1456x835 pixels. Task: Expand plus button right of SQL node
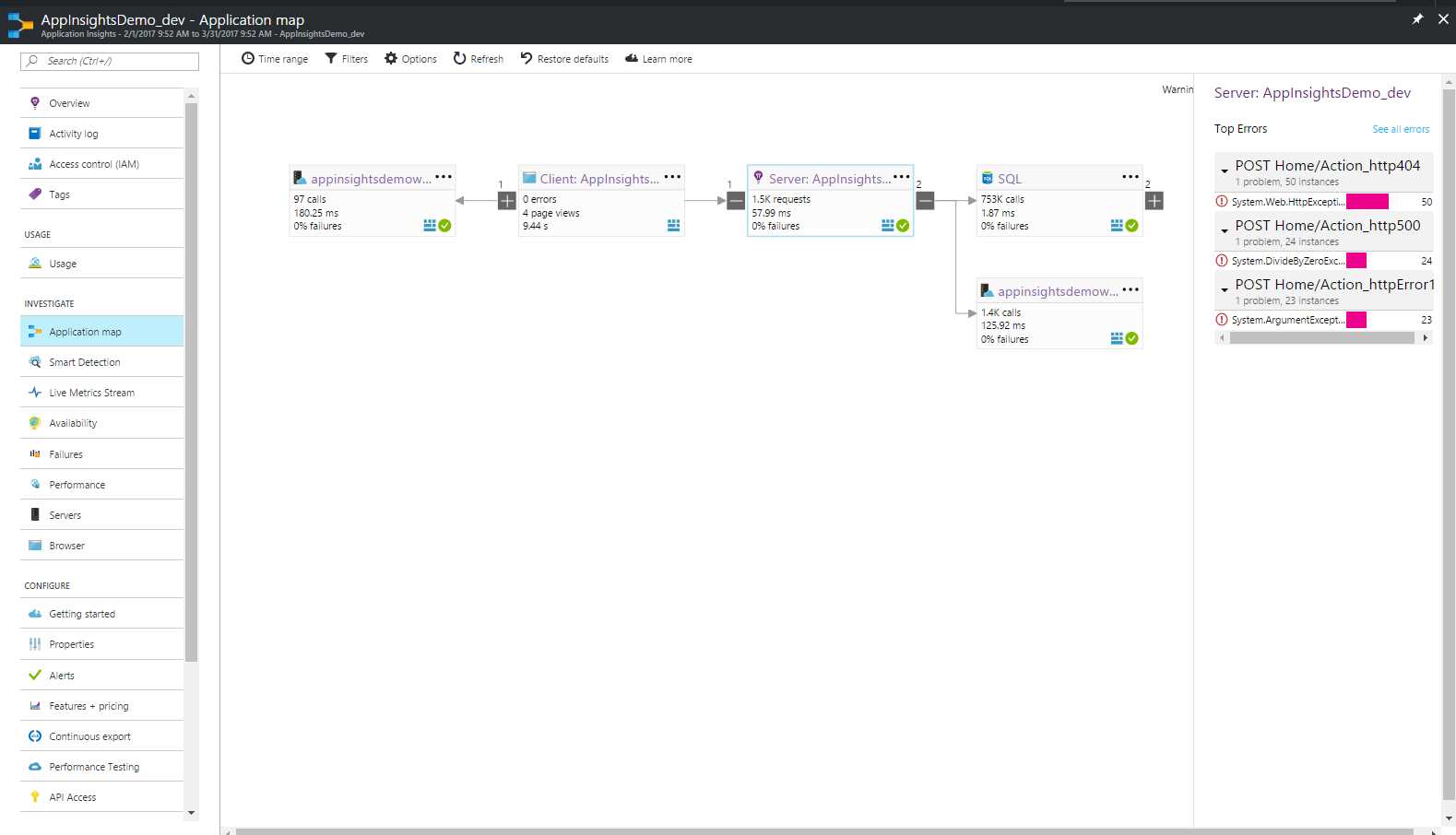tap(1154, 201)
